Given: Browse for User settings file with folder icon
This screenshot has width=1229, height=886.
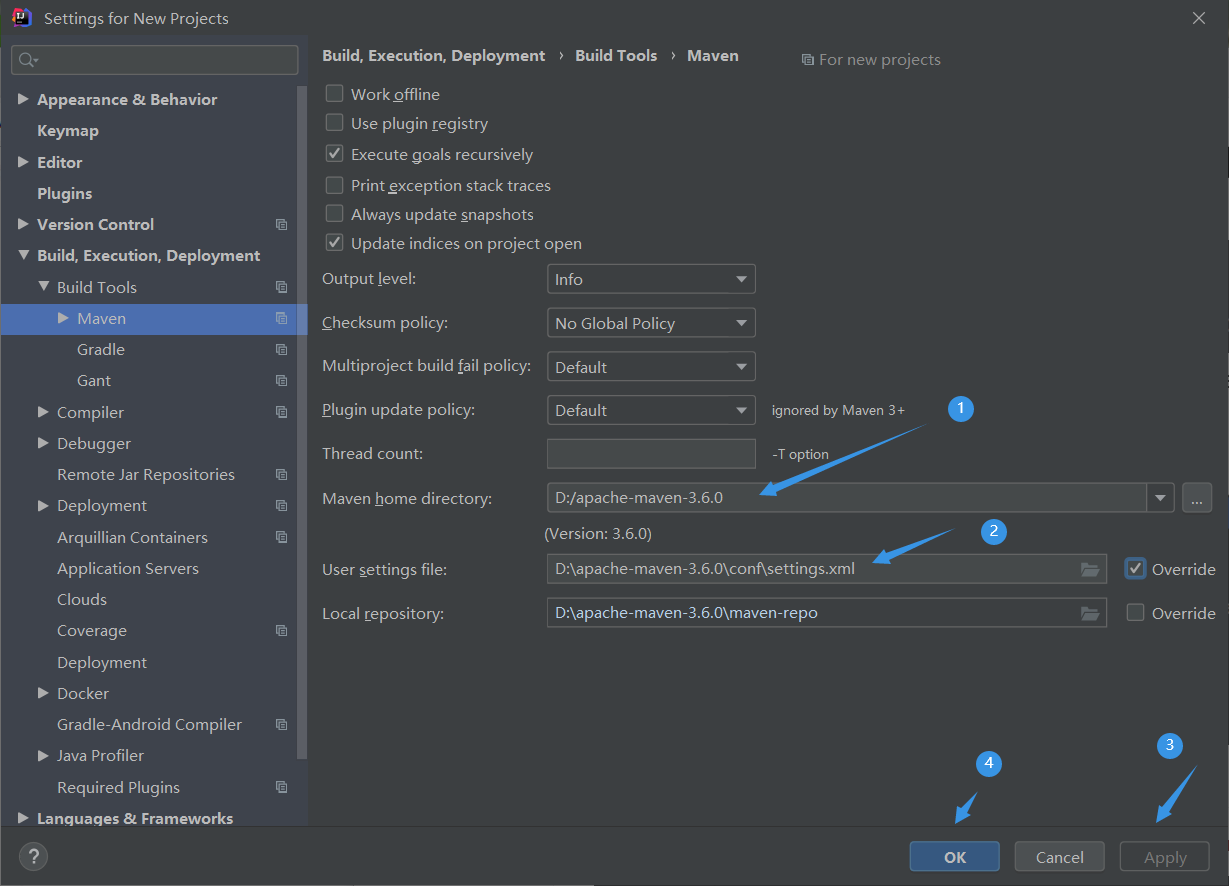Looking at the screenshot, I should click(x=1090, y=569).
